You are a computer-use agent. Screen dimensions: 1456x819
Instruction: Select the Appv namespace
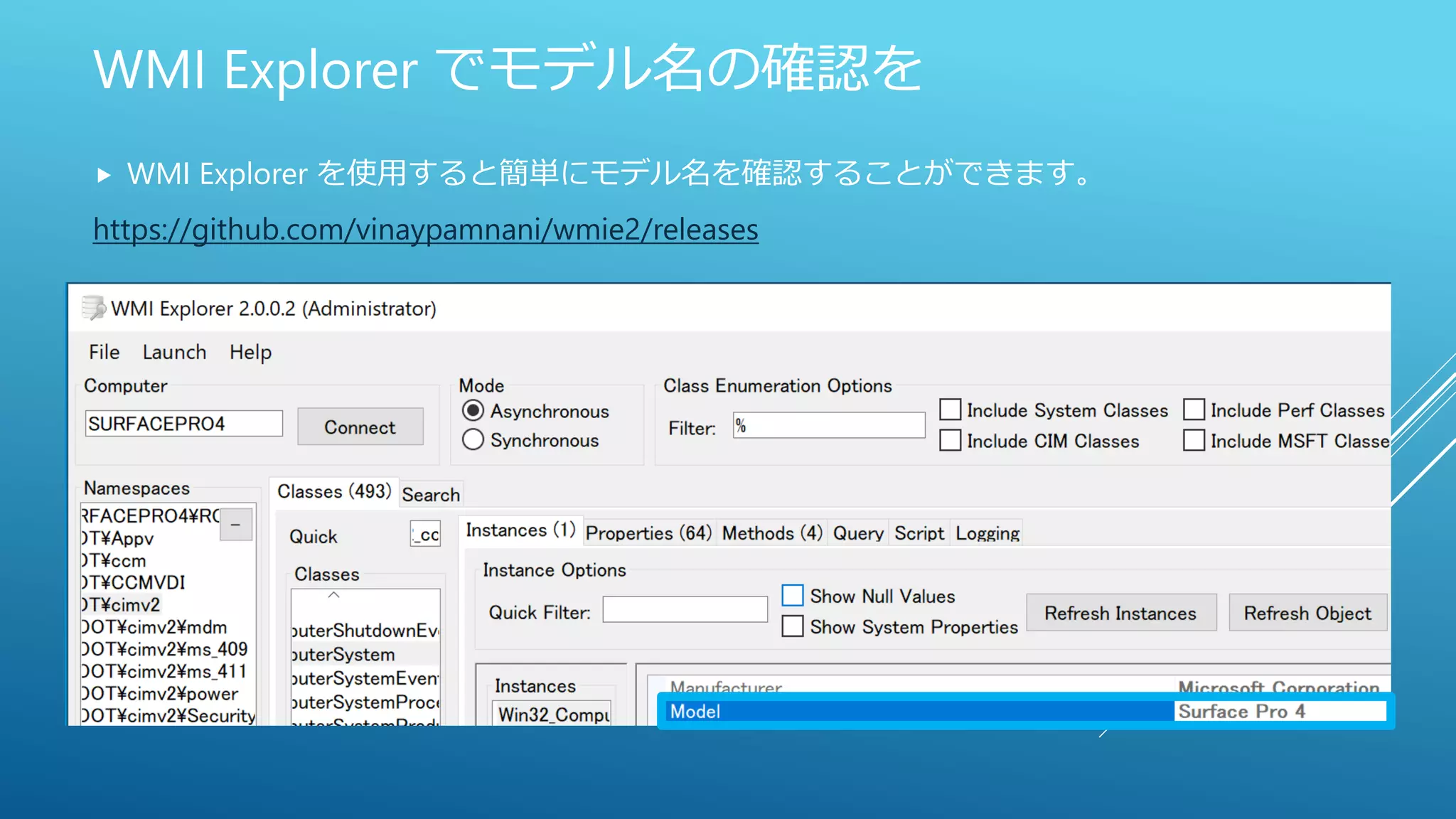click(118, 538)
